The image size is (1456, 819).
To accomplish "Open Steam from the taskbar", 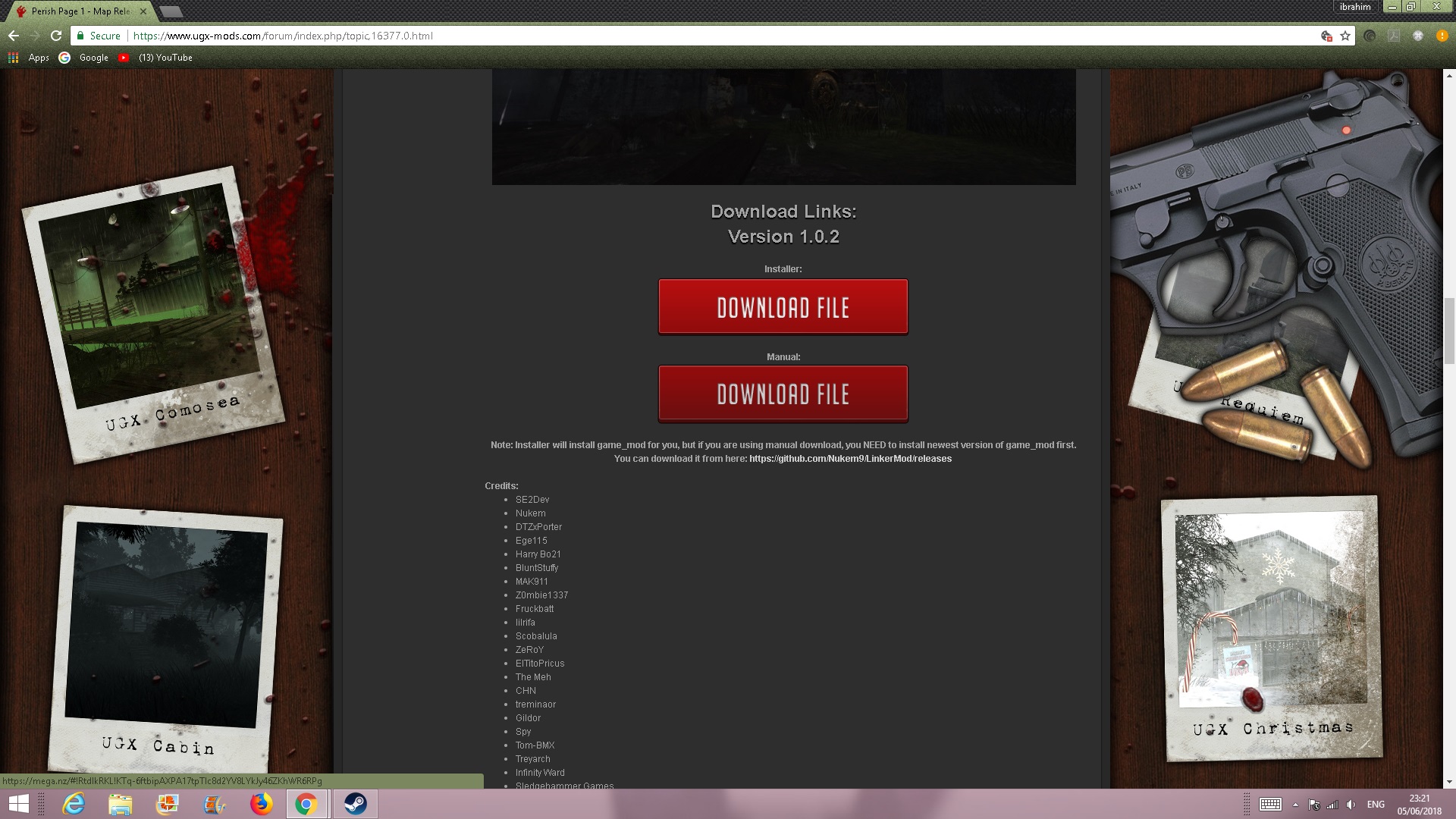I will 355,804.
